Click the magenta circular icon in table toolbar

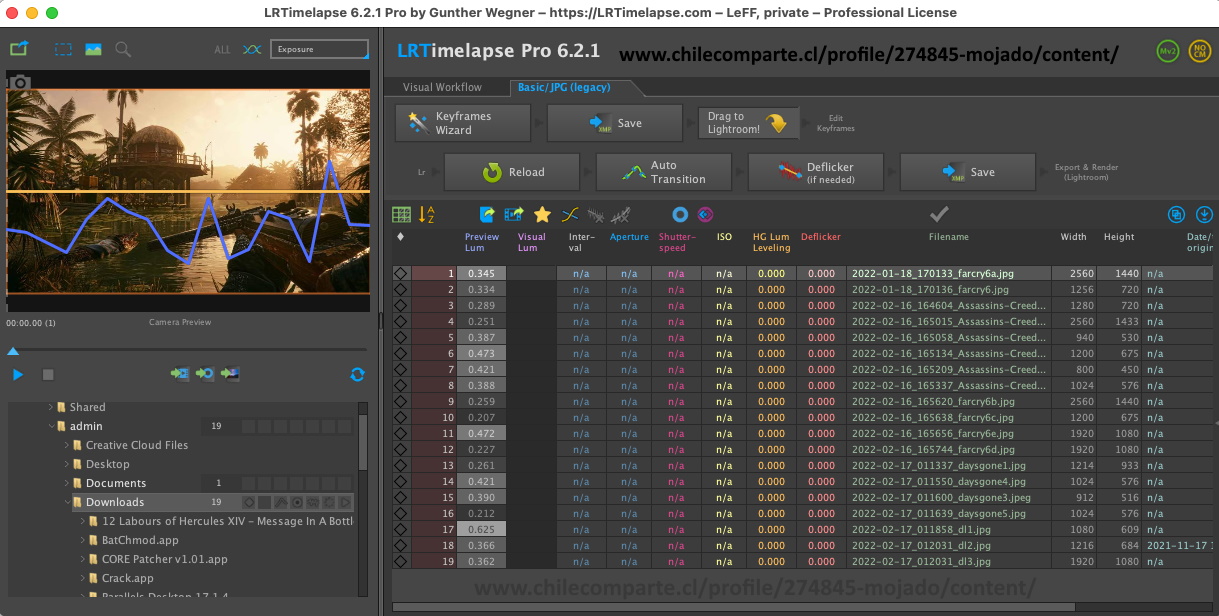tap(705, 214)
